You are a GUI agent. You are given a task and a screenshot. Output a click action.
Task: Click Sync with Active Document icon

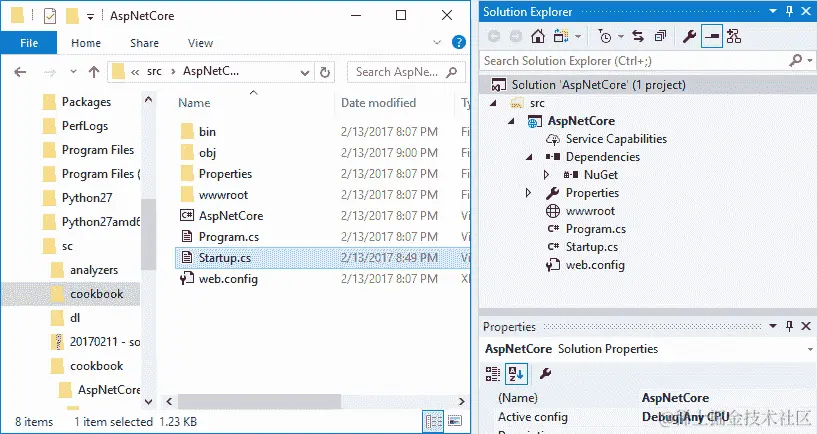coord(637,36)
